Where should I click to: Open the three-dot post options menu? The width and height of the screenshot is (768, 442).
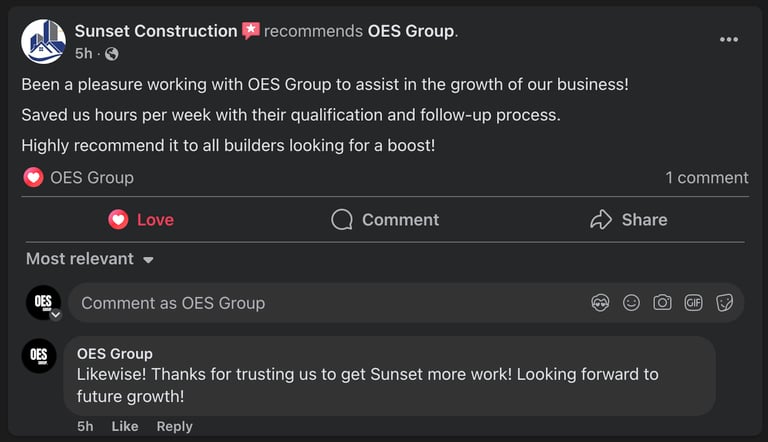click(x=729, y=40)
